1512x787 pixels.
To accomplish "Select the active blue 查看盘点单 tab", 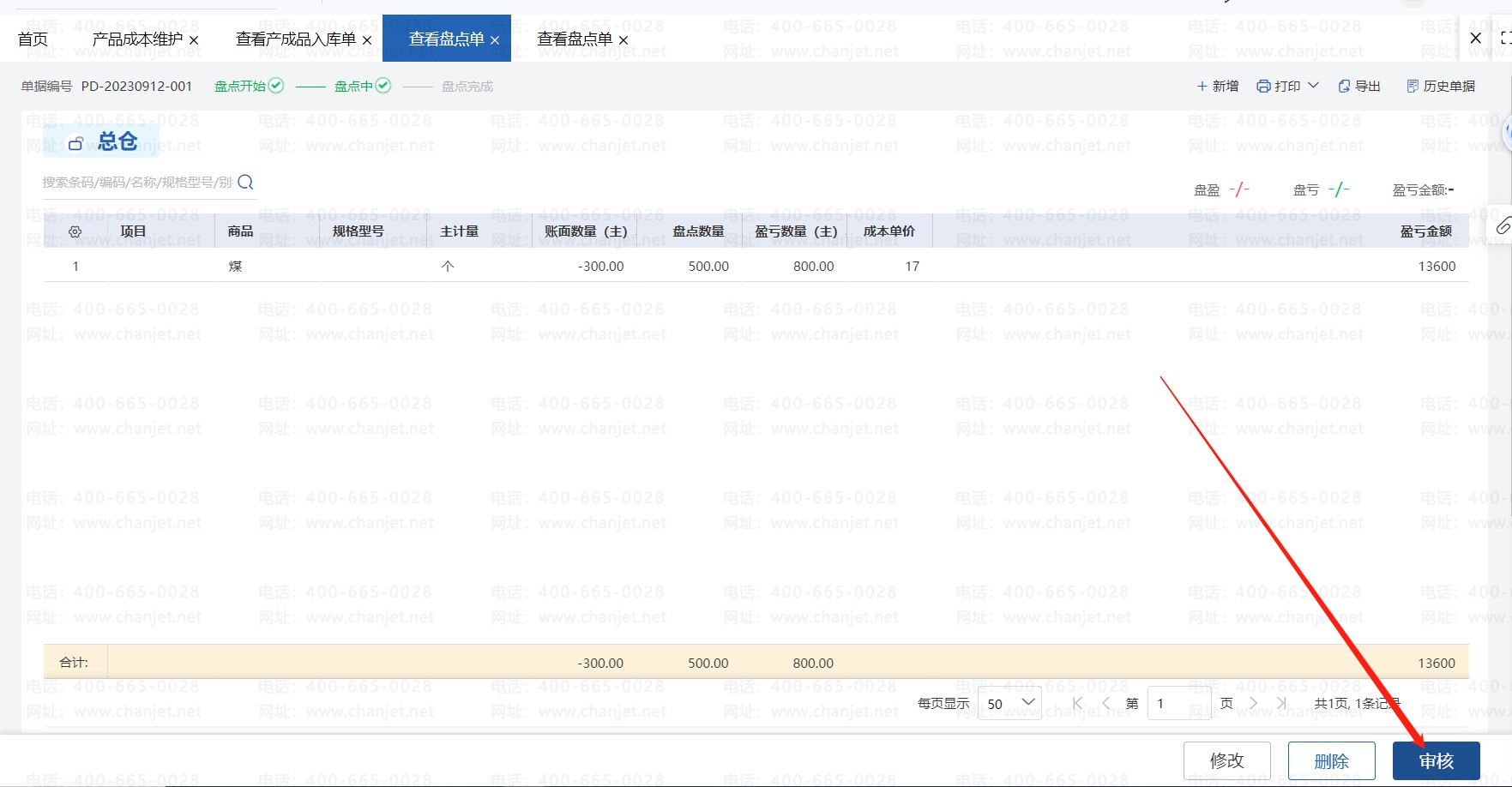I will [447, 39].
